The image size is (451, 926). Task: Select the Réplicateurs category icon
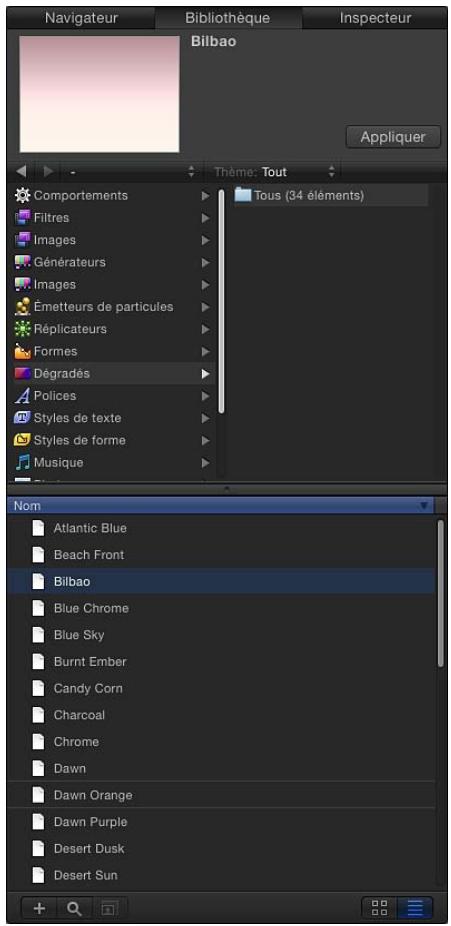[x=22, y=329]
